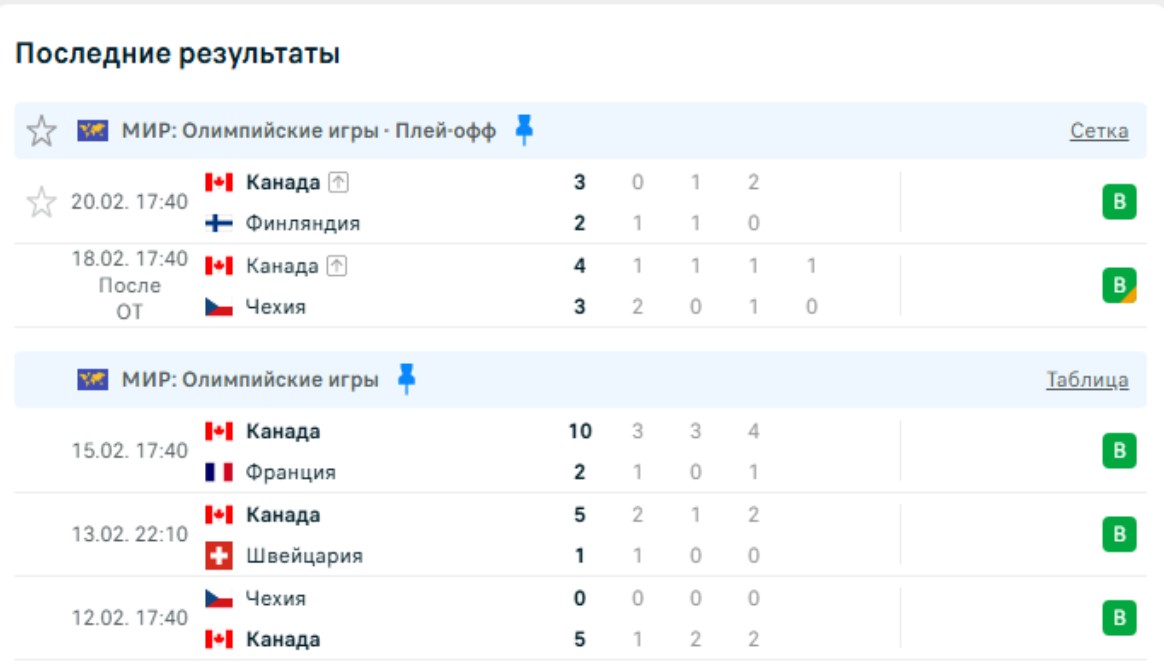Image resolution: width=1164 pixels, height=672 pixels.
Task: Click the win badge for Canada–Switzerland match
Action: point(1119,535)
